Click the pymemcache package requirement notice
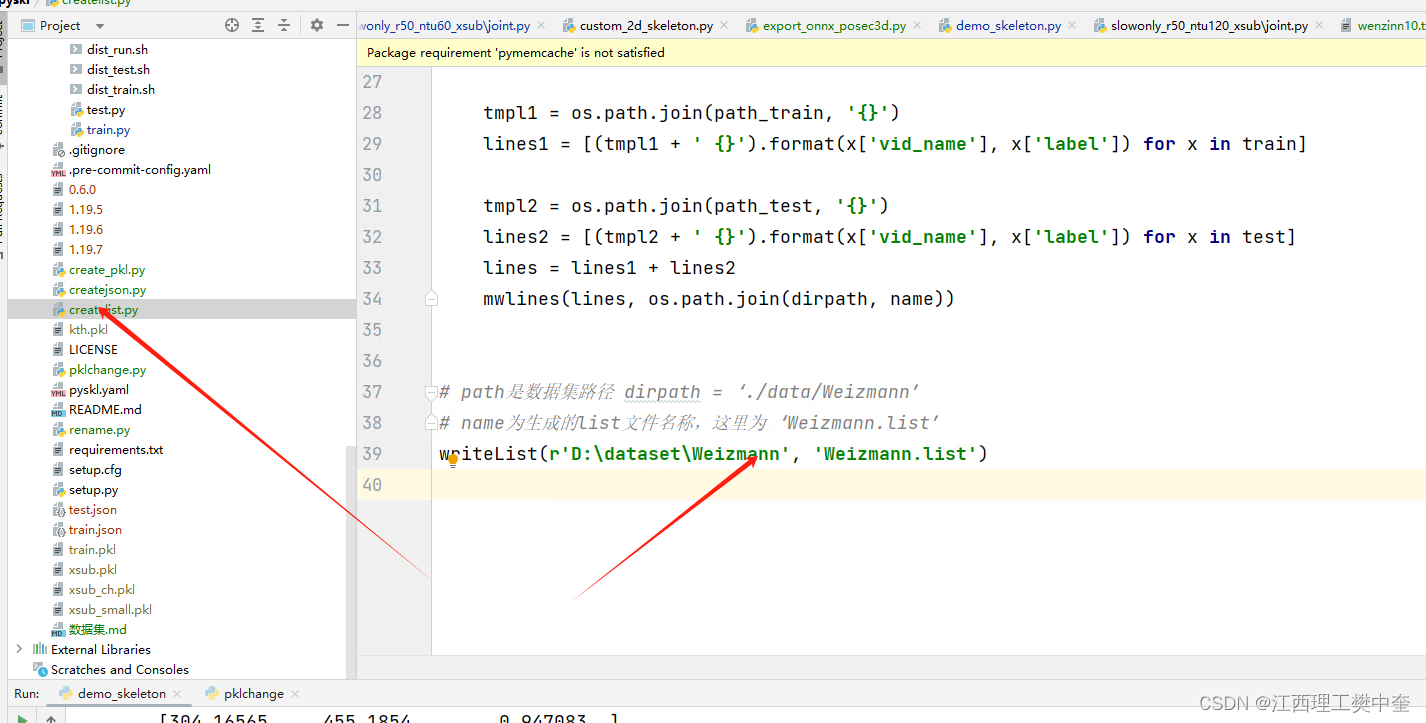Viewport: 1426px width, 723px height. coord(516,53)
